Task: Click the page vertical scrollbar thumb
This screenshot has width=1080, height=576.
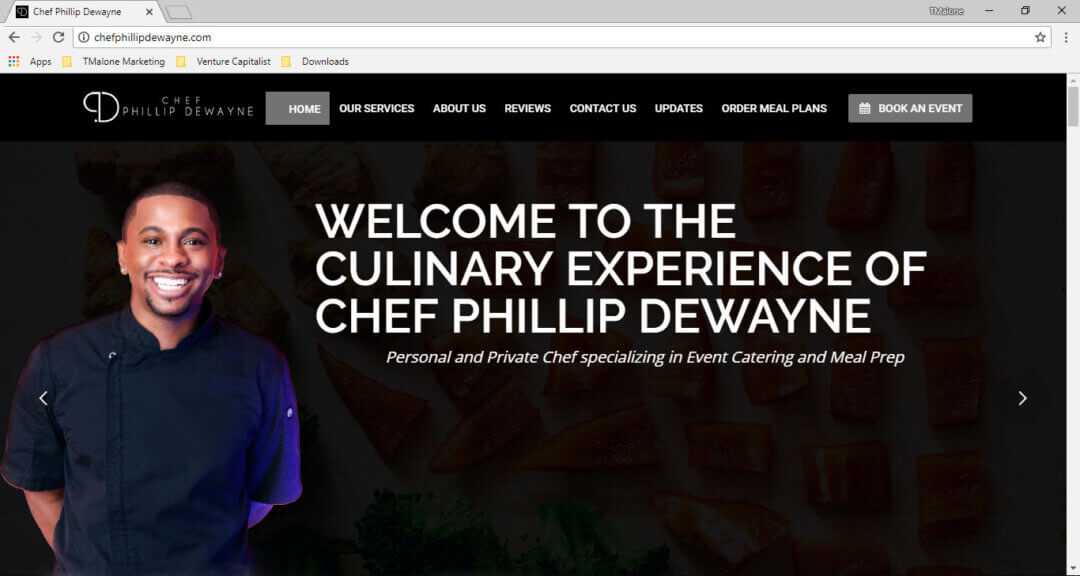Action: 1072,107
